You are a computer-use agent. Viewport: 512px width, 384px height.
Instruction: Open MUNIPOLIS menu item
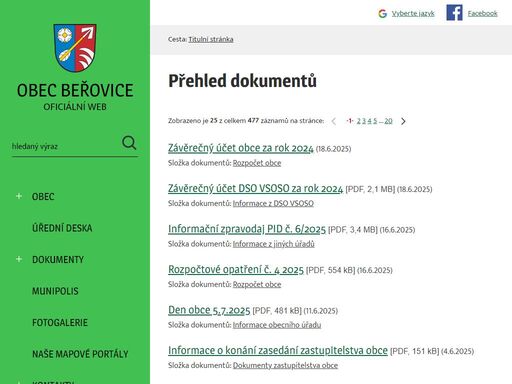(55, 291)
